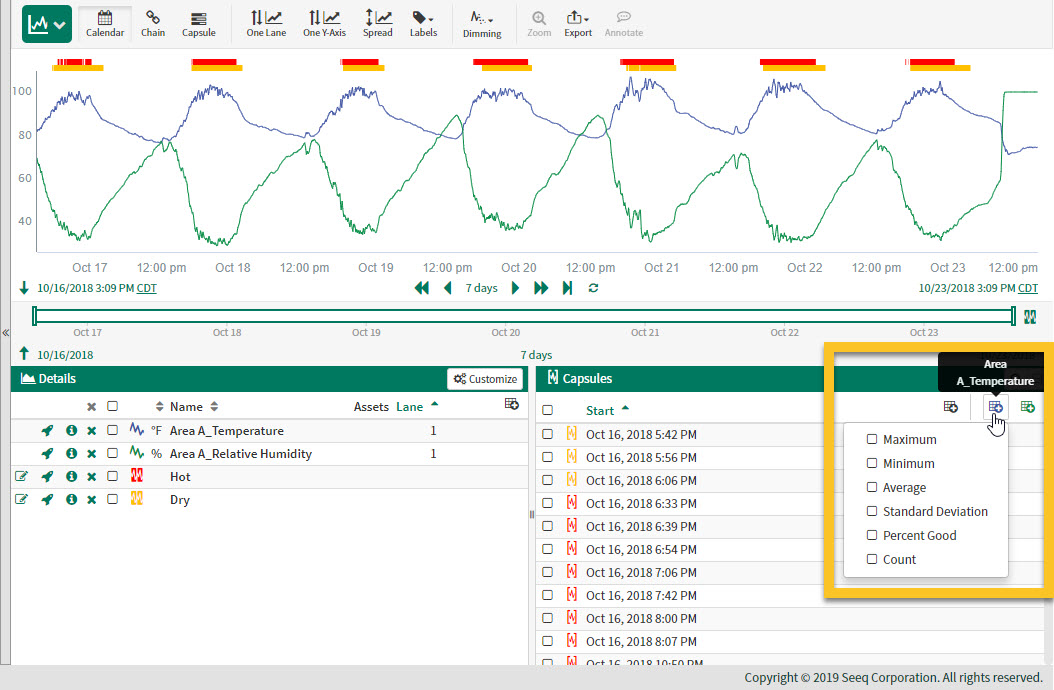Step the display range forward one arrow
Viewport: 1054px width, 690px height.
(516, 288)
